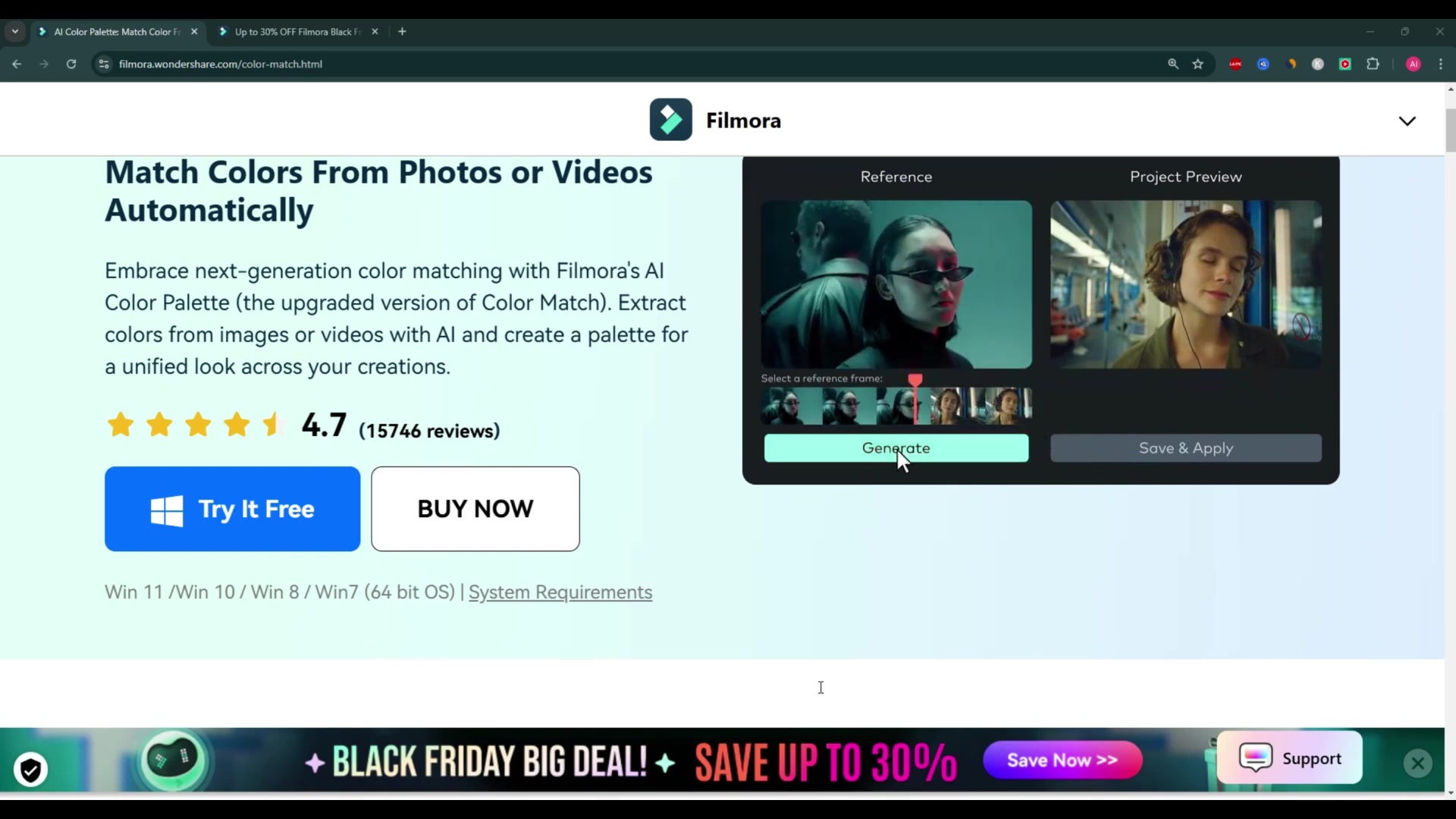Open a new browser tab

pyautogui.click(x=402, y=32)
